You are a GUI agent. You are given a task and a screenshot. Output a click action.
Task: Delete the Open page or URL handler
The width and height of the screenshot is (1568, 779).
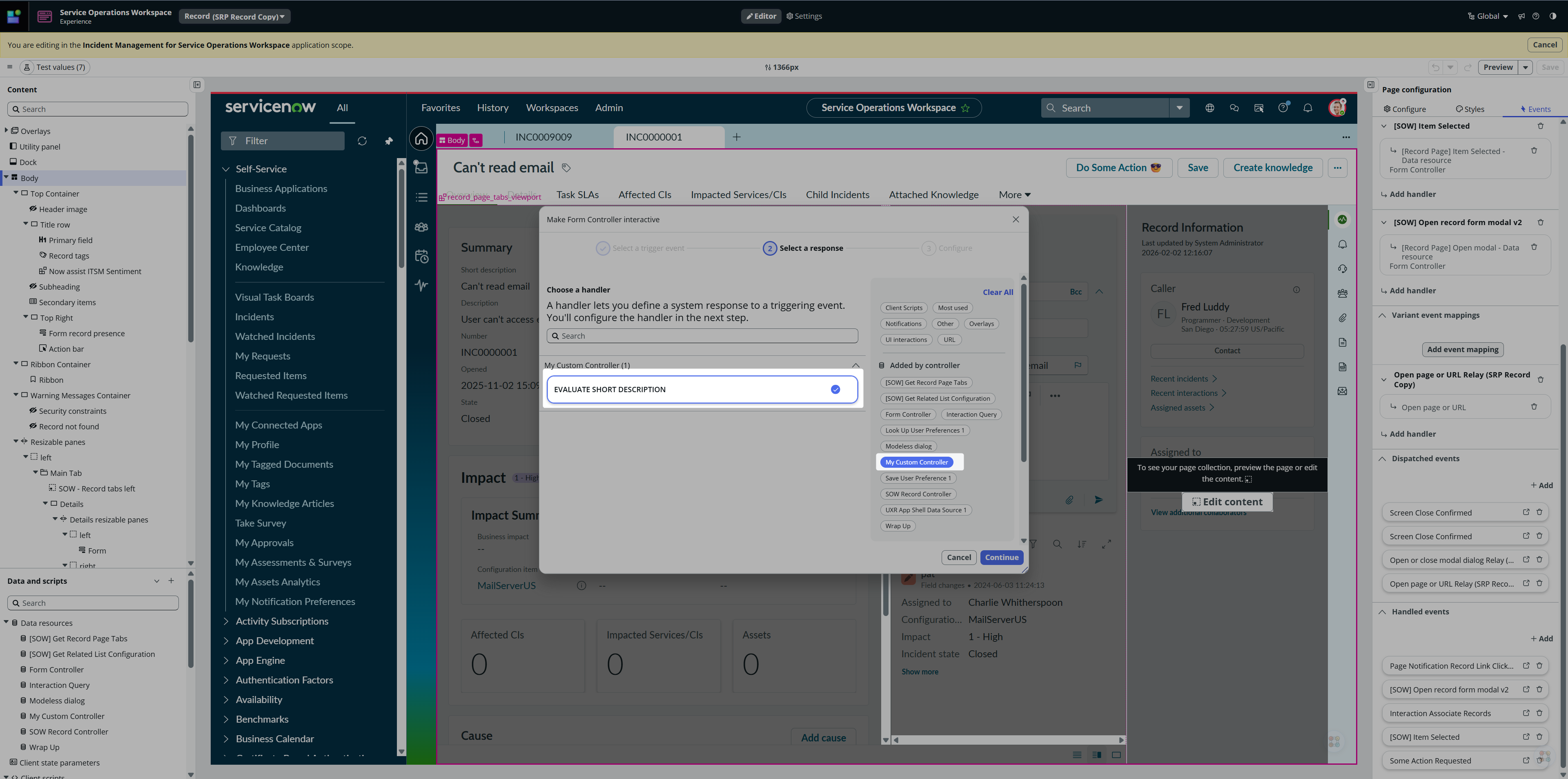pyautogui.click(x=1533, y=407)
